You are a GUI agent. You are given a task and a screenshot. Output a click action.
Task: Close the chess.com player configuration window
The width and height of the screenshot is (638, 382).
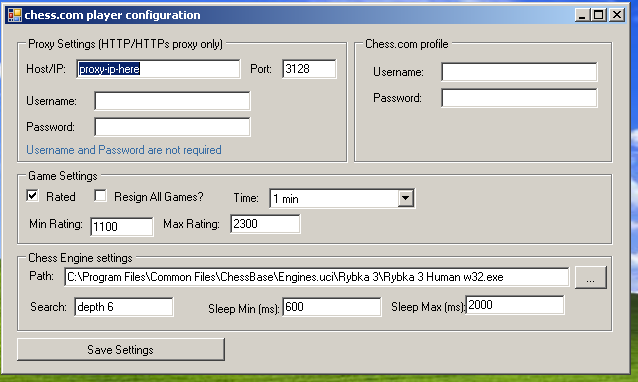617,15
